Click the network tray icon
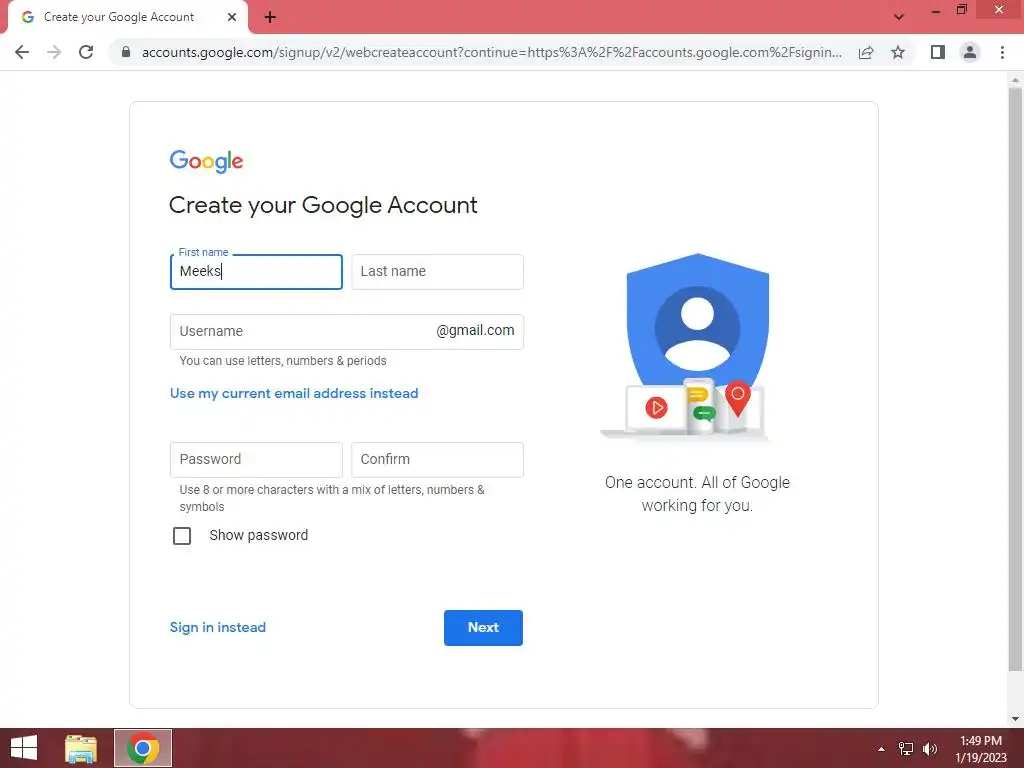The image size is (1024, 768). click(906, 749)
